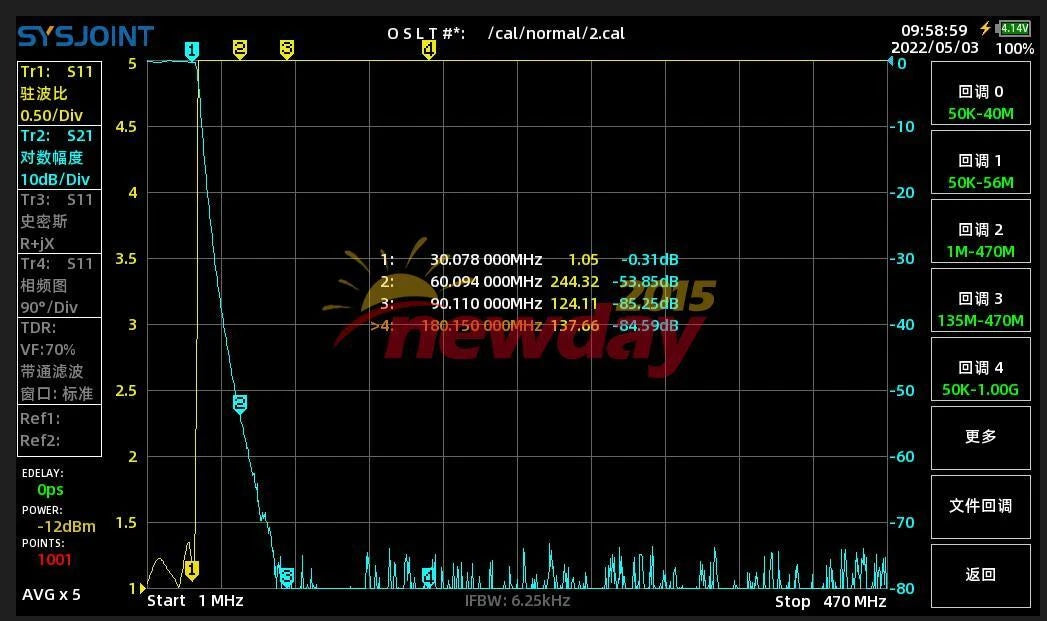Click the O S L T #*: calibration status
Screen dimensions: 1047x621
(426, 33)
